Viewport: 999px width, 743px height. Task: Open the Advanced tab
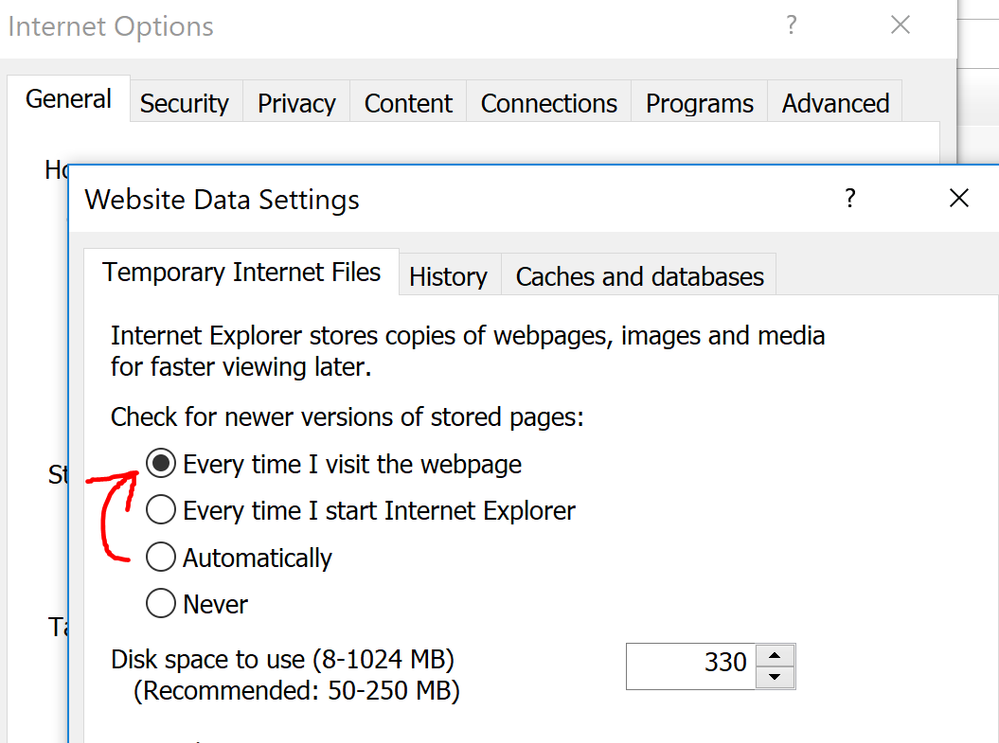(835, 104)
